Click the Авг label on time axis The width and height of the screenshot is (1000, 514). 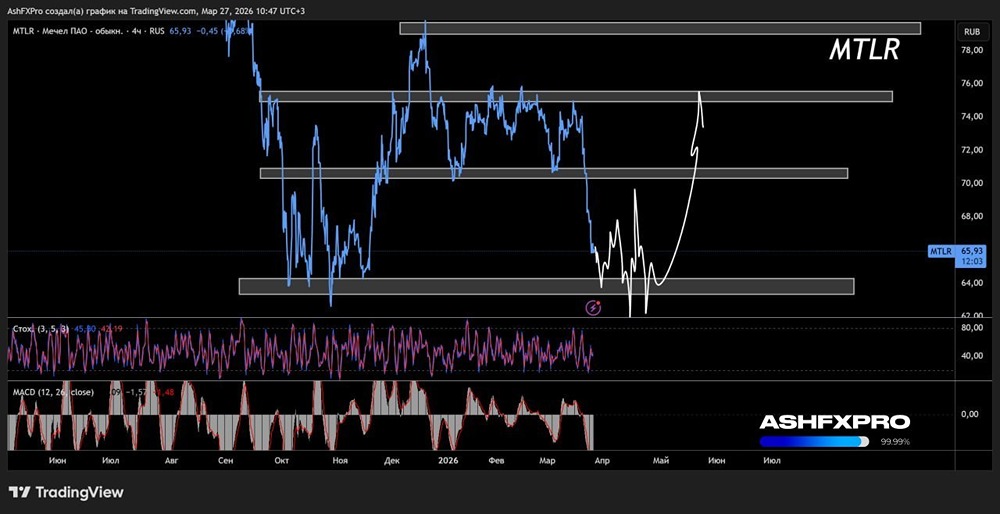(x=171, y=460)
